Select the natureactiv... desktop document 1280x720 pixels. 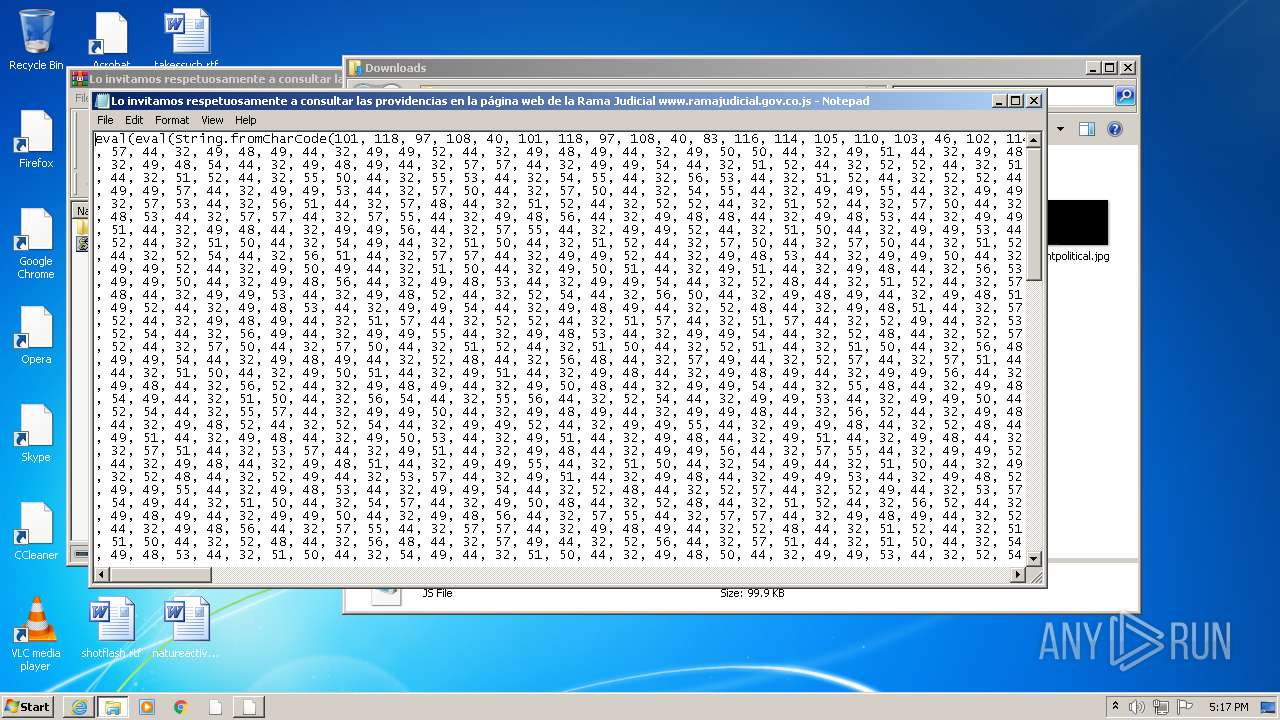click(186, 628)
